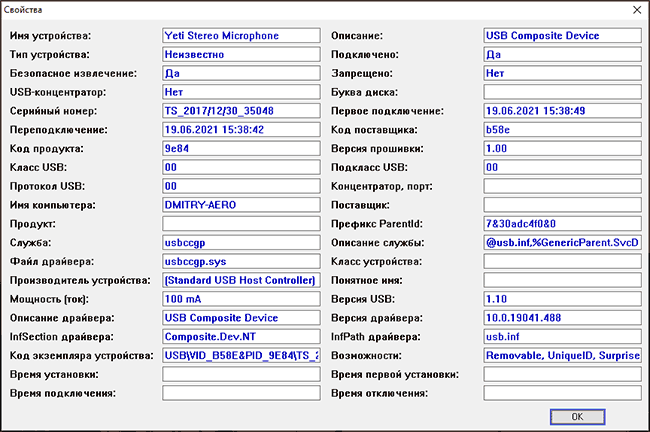Select the InfSection драйвера field Composite.Dev.NT
Screen dimensions: 650x432
(x=241, y=337)
